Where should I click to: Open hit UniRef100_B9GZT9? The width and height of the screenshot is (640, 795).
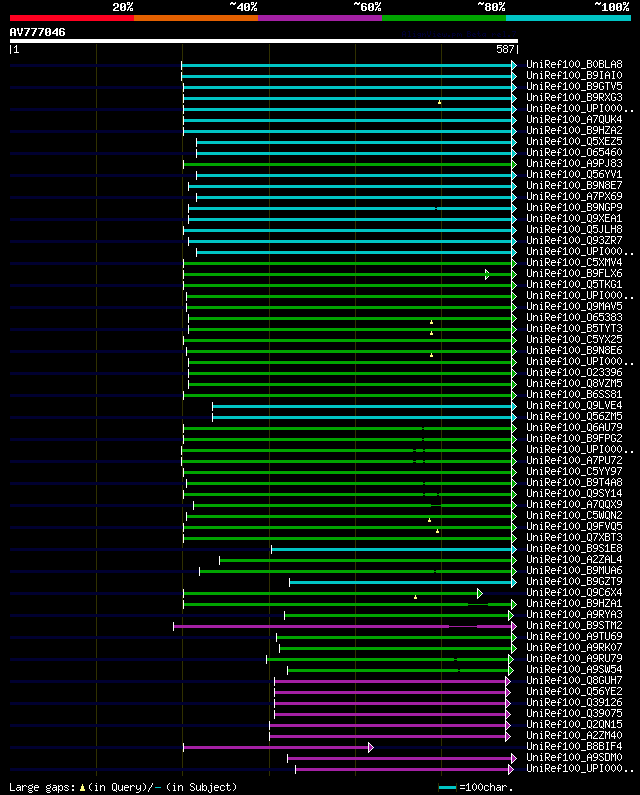[x=574, y=582]
